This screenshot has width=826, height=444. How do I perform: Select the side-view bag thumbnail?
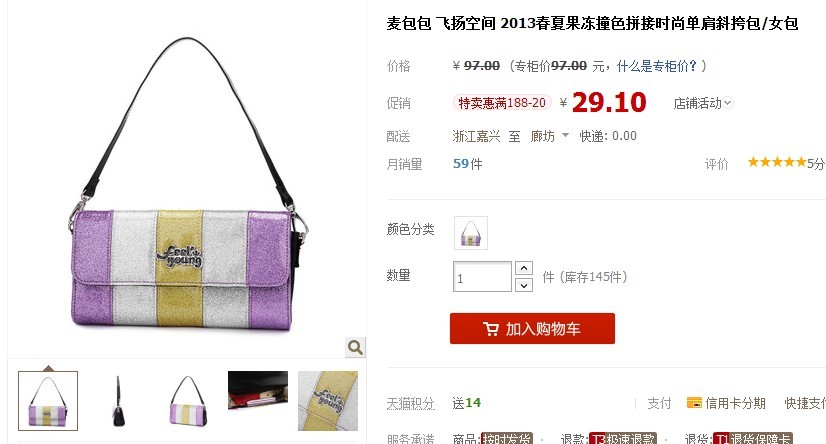[118, 401]
